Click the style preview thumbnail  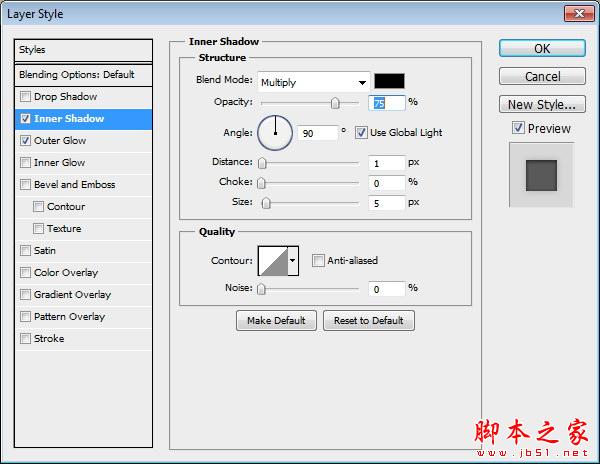541,175
